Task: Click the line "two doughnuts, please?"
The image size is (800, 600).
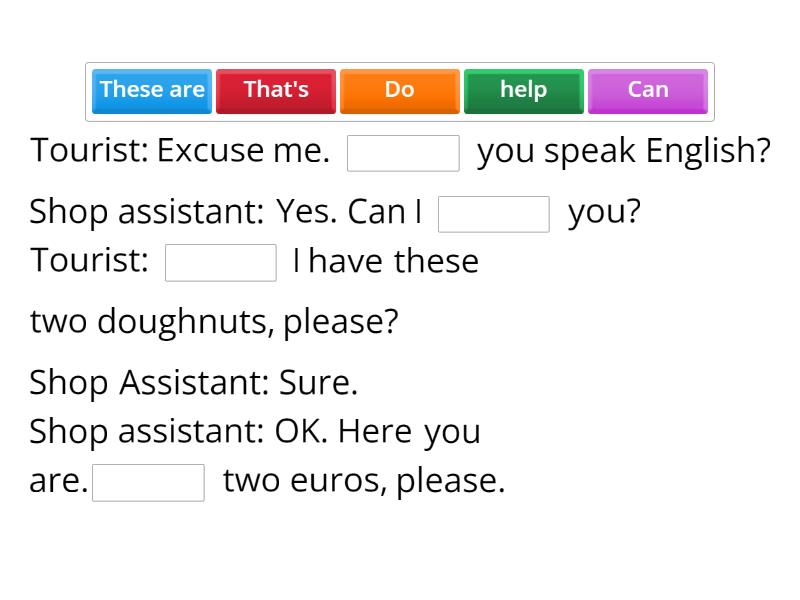Action: pos(214,322)
